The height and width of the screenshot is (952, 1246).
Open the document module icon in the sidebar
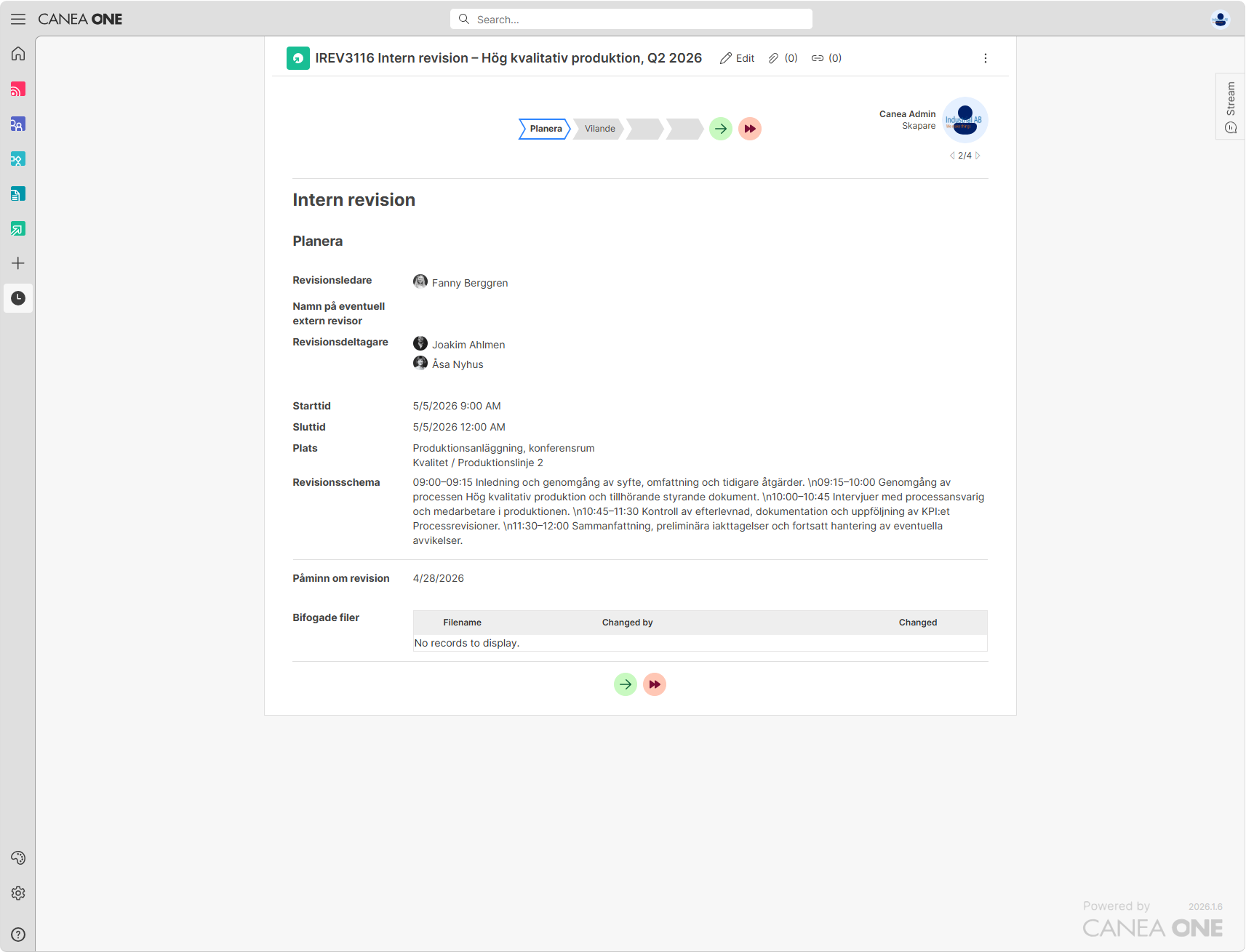(18, 193)
